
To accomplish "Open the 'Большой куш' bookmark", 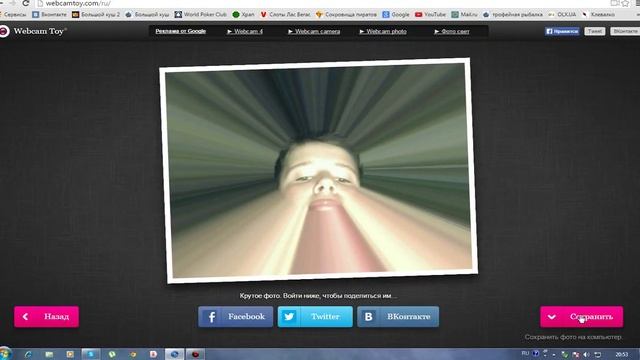I will (147, 14).
